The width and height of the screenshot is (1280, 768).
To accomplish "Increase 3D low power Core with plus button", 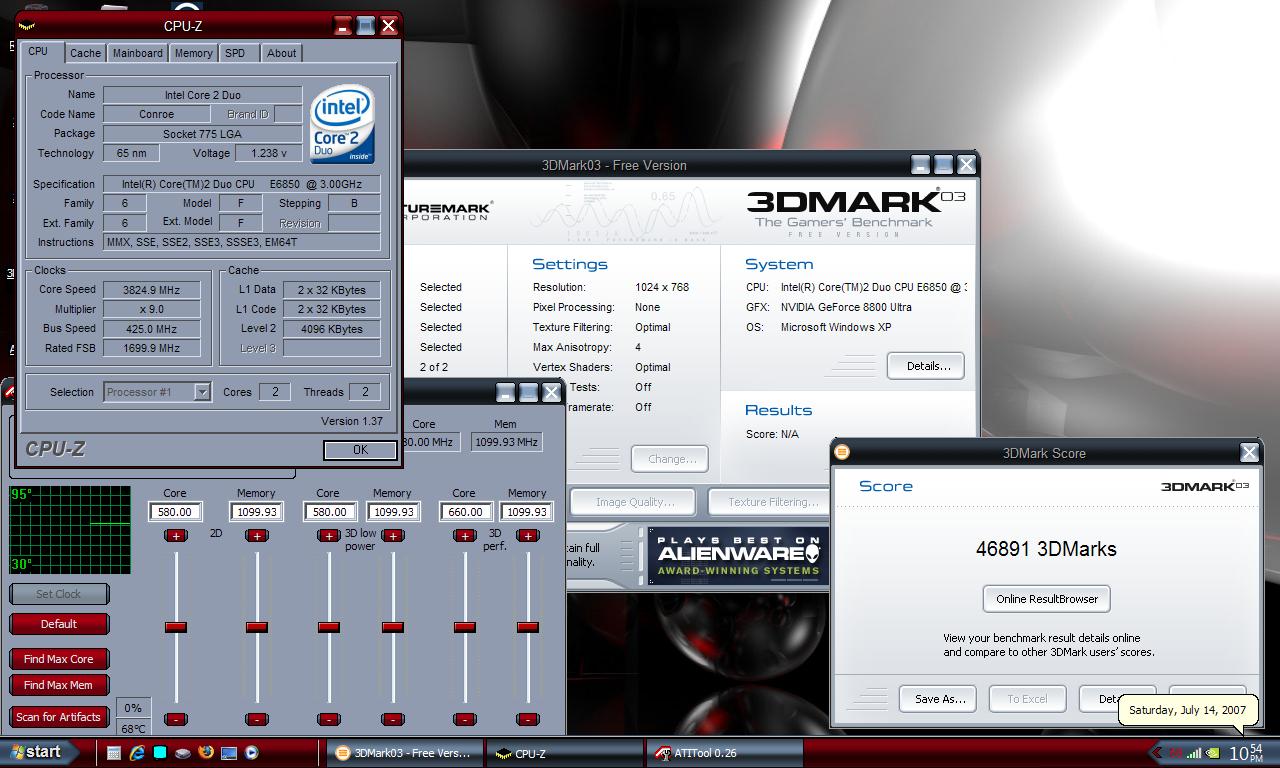I will 328,536.
